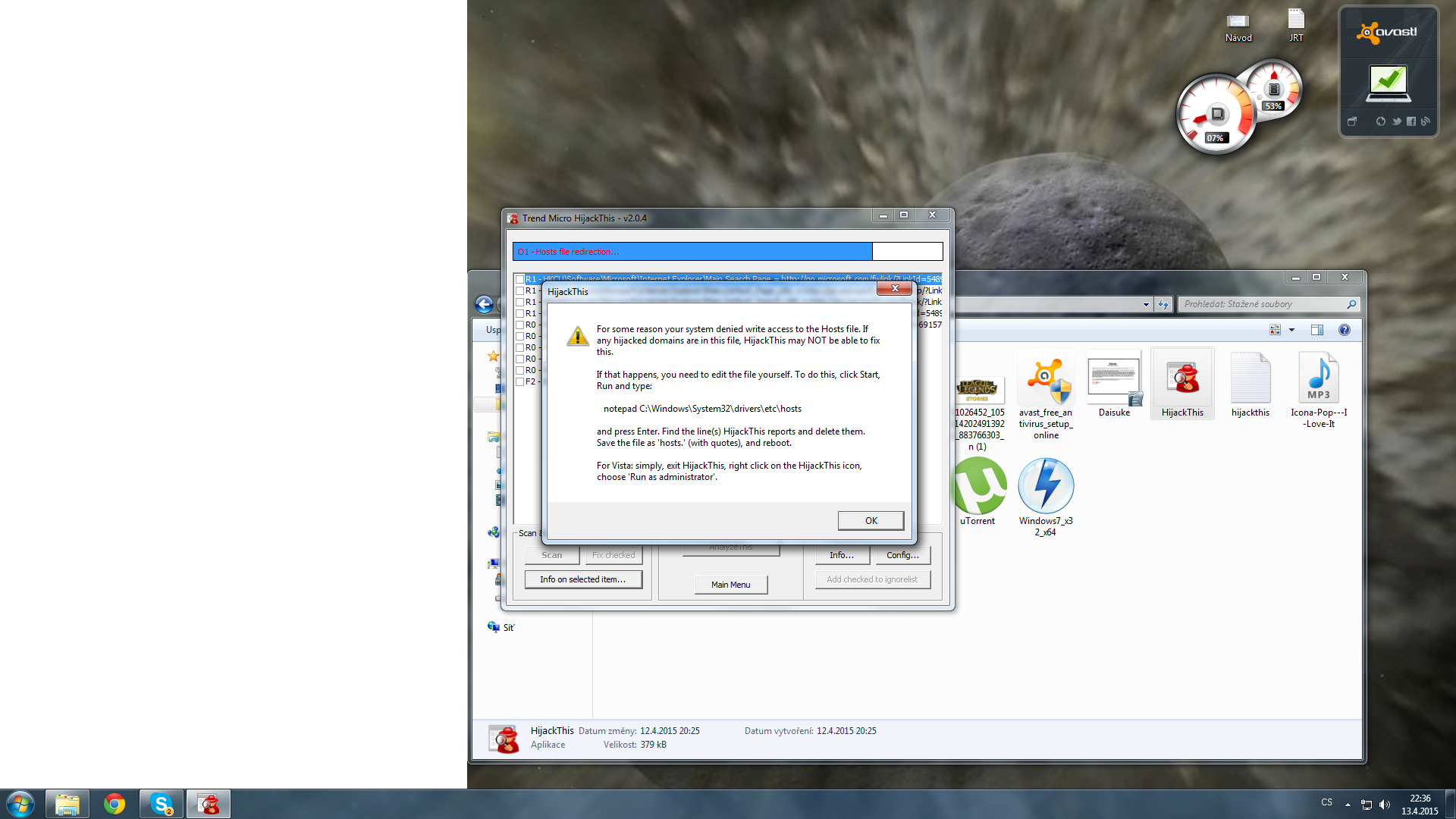Screen dimensions: 1456x819
Task: Click the Info... button in HijackThis
Action: 842,555
